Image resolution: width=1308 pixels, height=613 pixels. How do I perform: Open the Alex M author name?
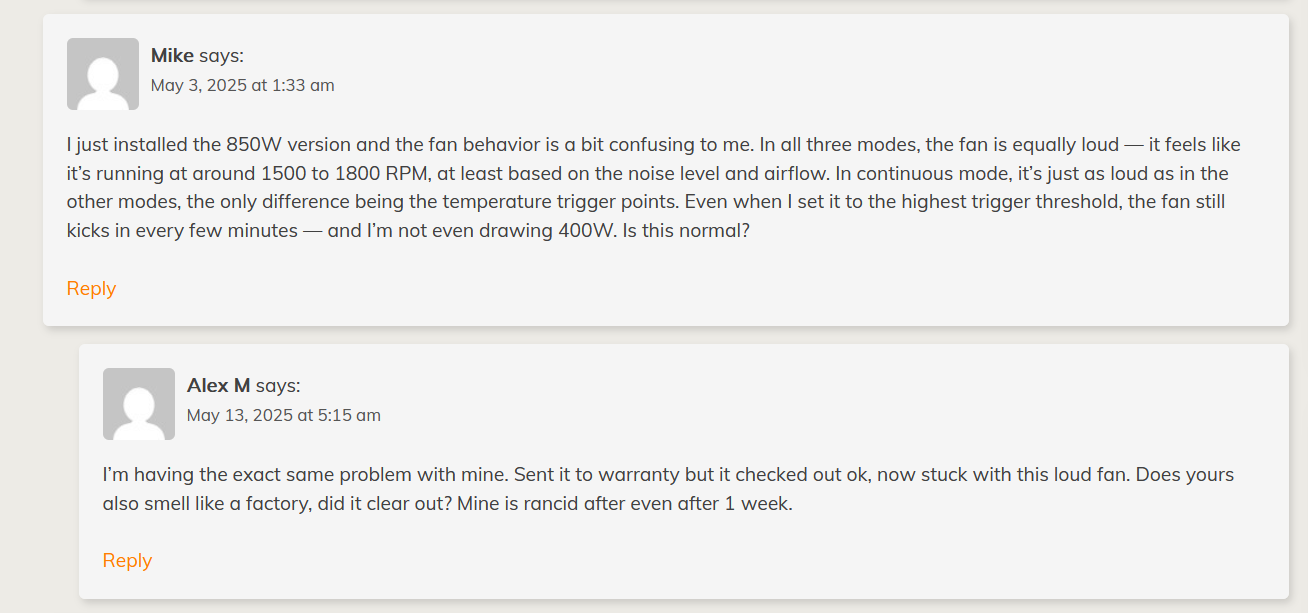coord(218,386)
